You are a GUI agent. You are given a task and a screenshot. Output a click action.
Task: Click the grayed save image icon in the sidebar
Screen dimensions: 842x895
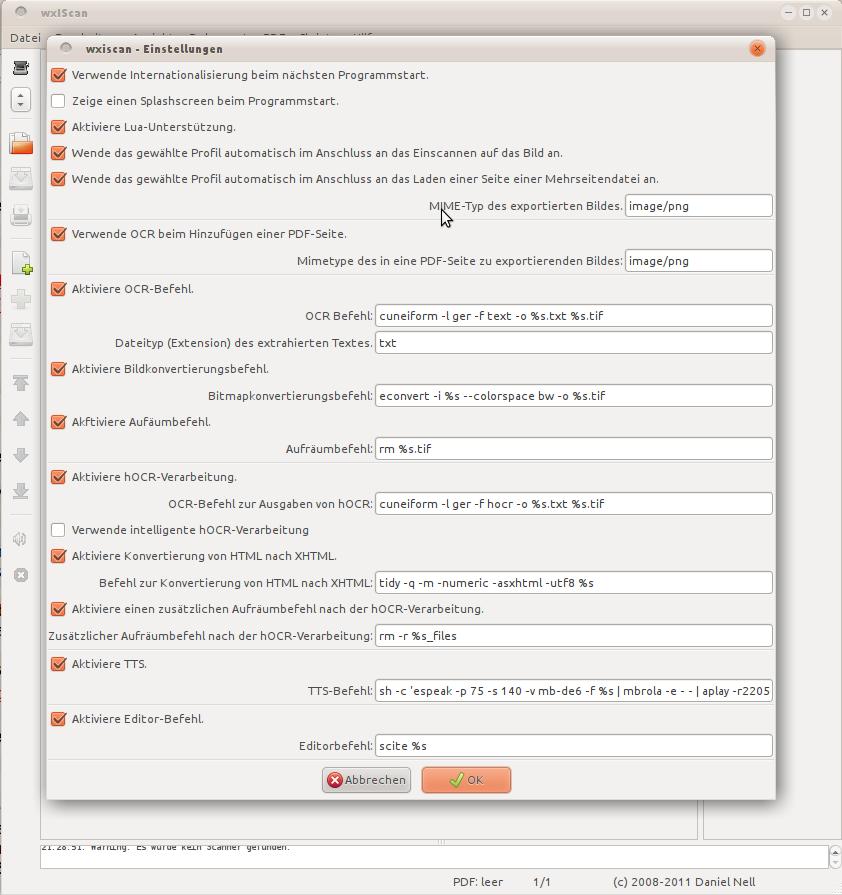(x=21, y=179)
